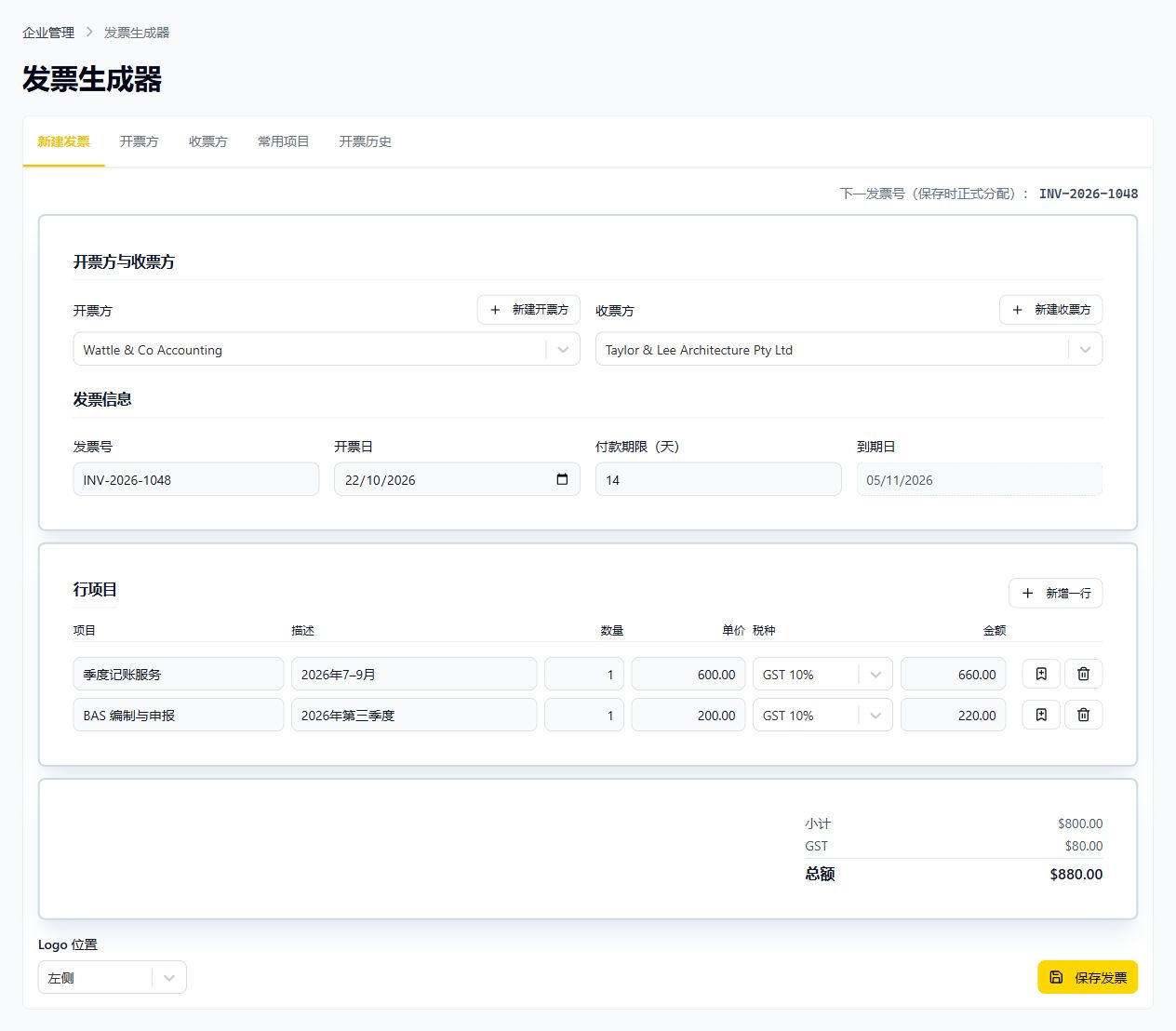This screenshot has width=1176, height=1031.
Task: Click the 200.00 unit price field
Action: (x=688, y=715)
